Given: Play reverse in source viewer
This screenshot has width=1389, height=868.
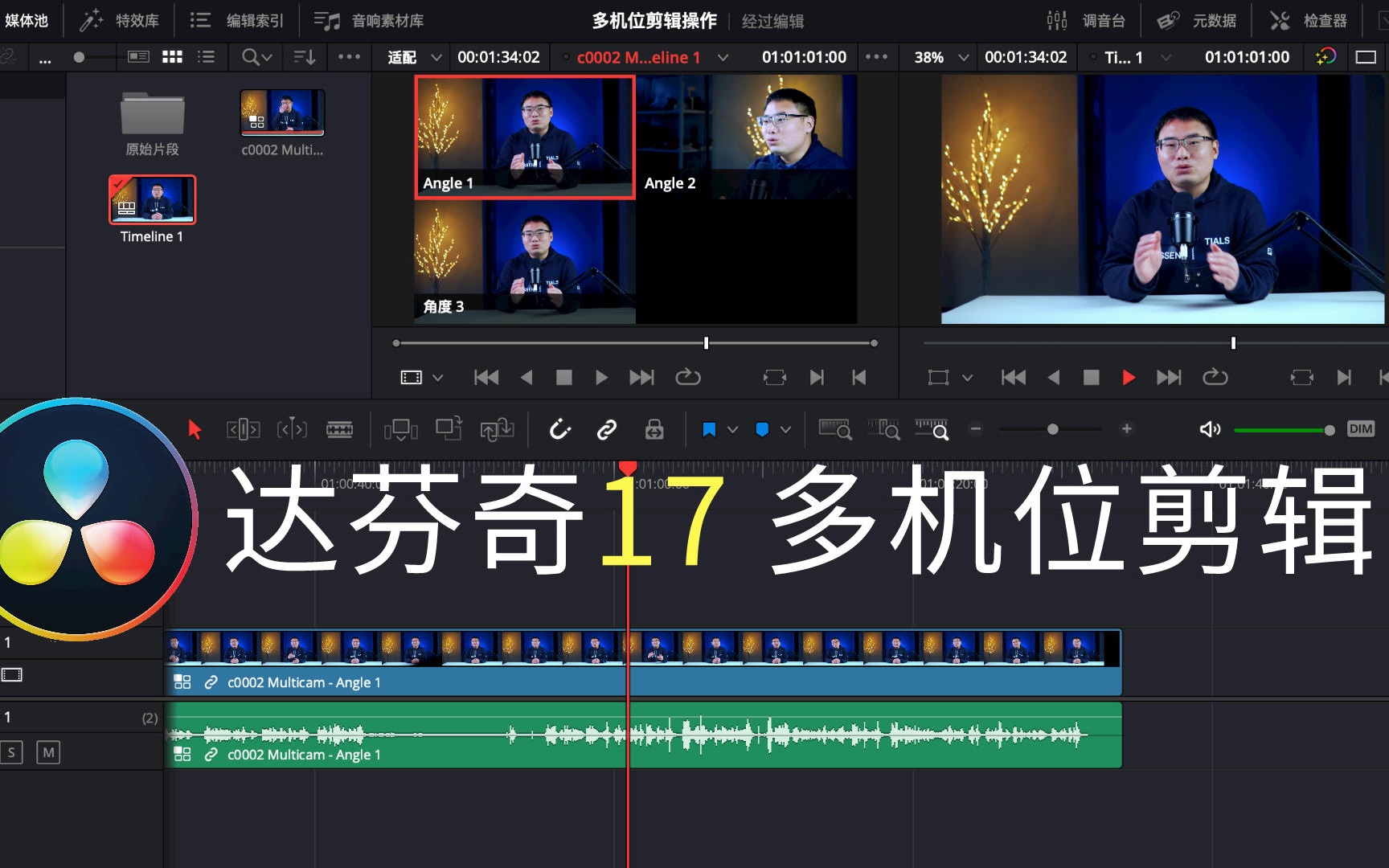Looking at the screenshot, I should click(527, 378).
